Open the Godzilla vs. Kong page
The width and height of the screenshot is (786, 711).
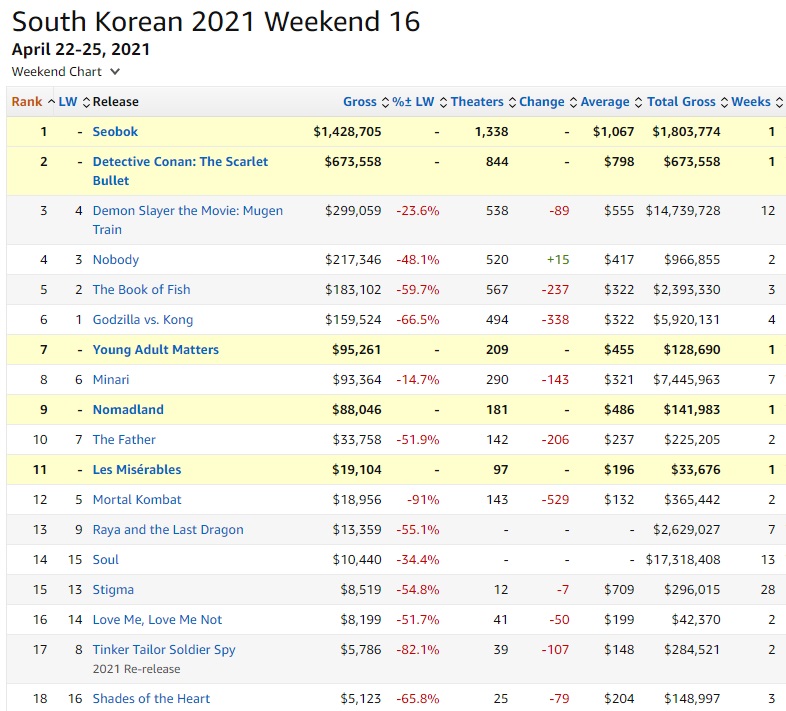[143, 320]
